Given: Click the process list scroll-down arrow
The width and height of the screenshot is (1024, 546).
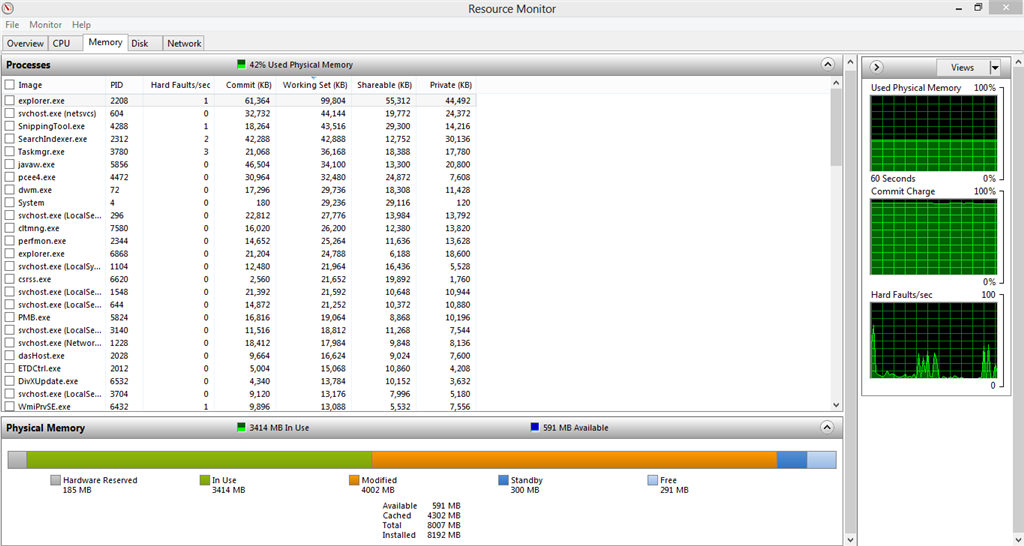Looking at the screenshot, I should (837, 405).
